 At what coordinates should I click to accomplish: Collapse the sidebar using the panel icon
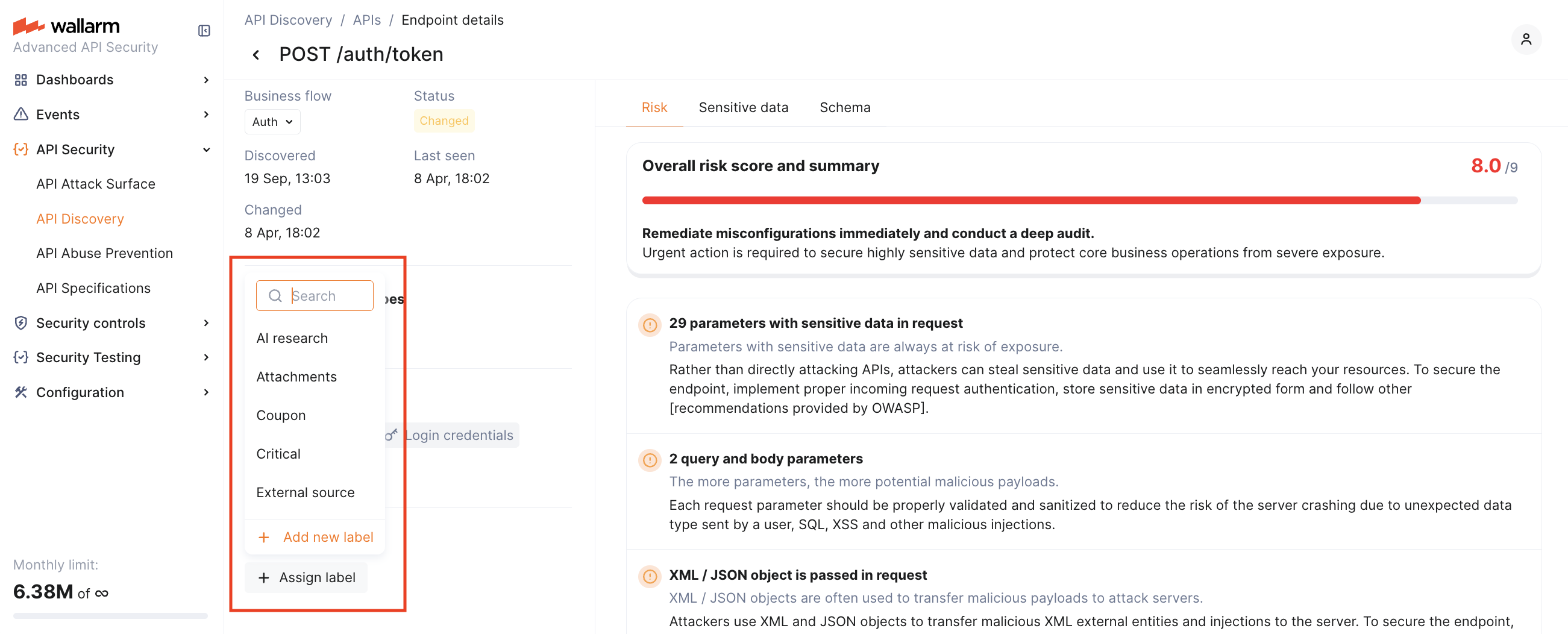[x=204, y=30]
